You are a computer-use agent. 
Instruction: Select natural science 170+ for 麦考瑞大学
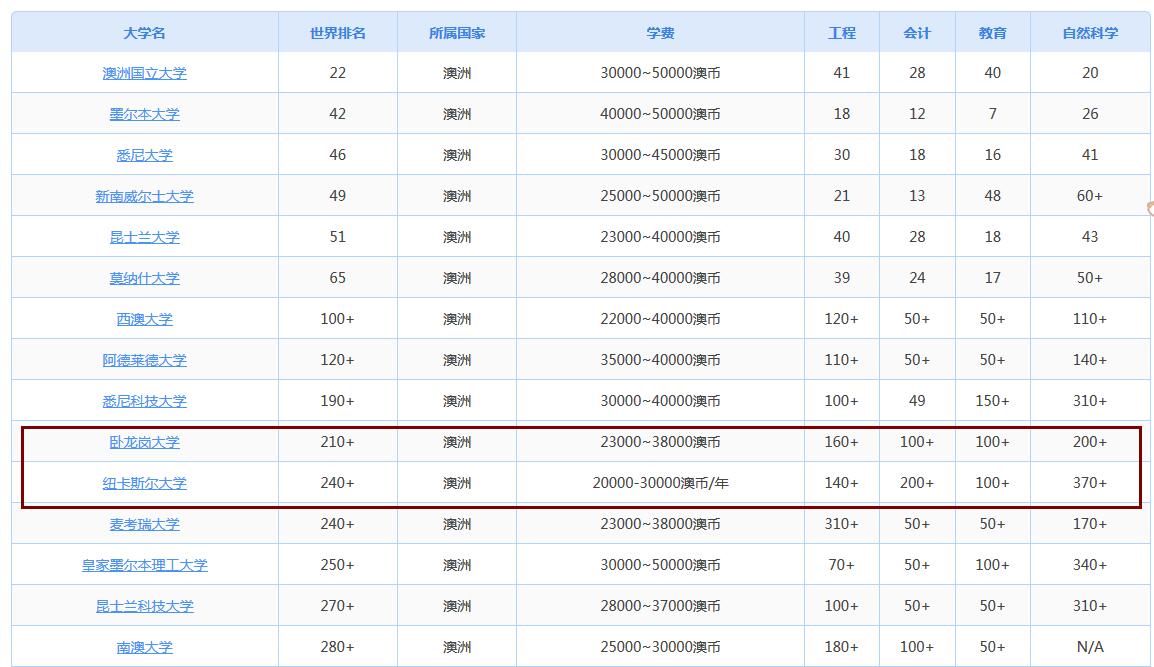coord(1090,524)
